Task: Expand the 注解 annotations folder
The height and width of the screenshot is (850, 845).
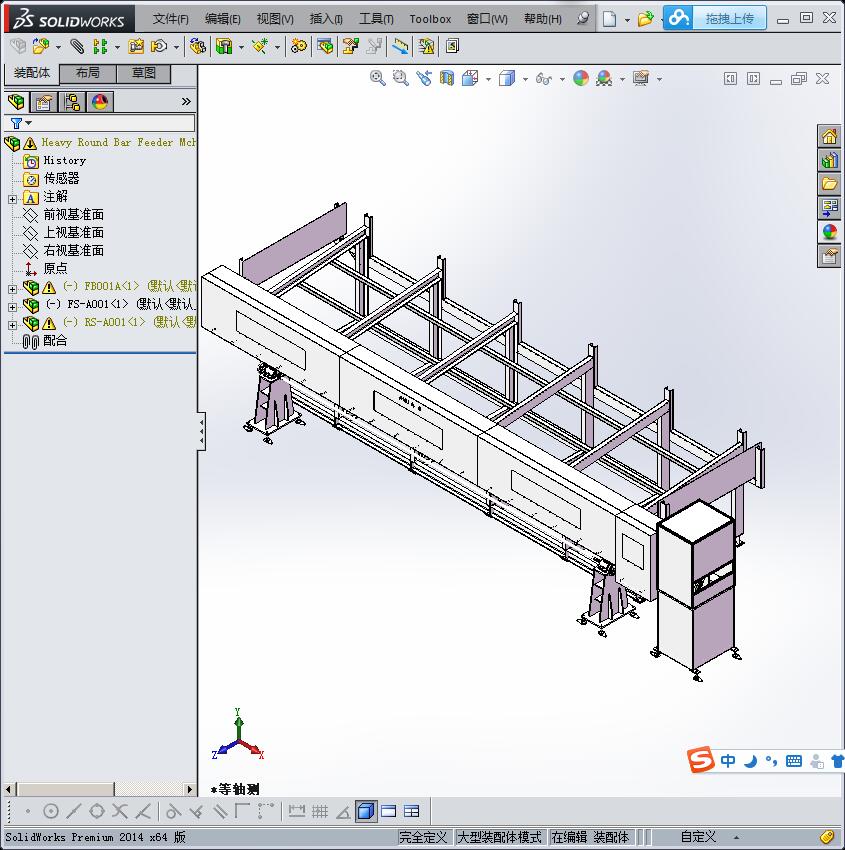Action: [x=12, y=199]
